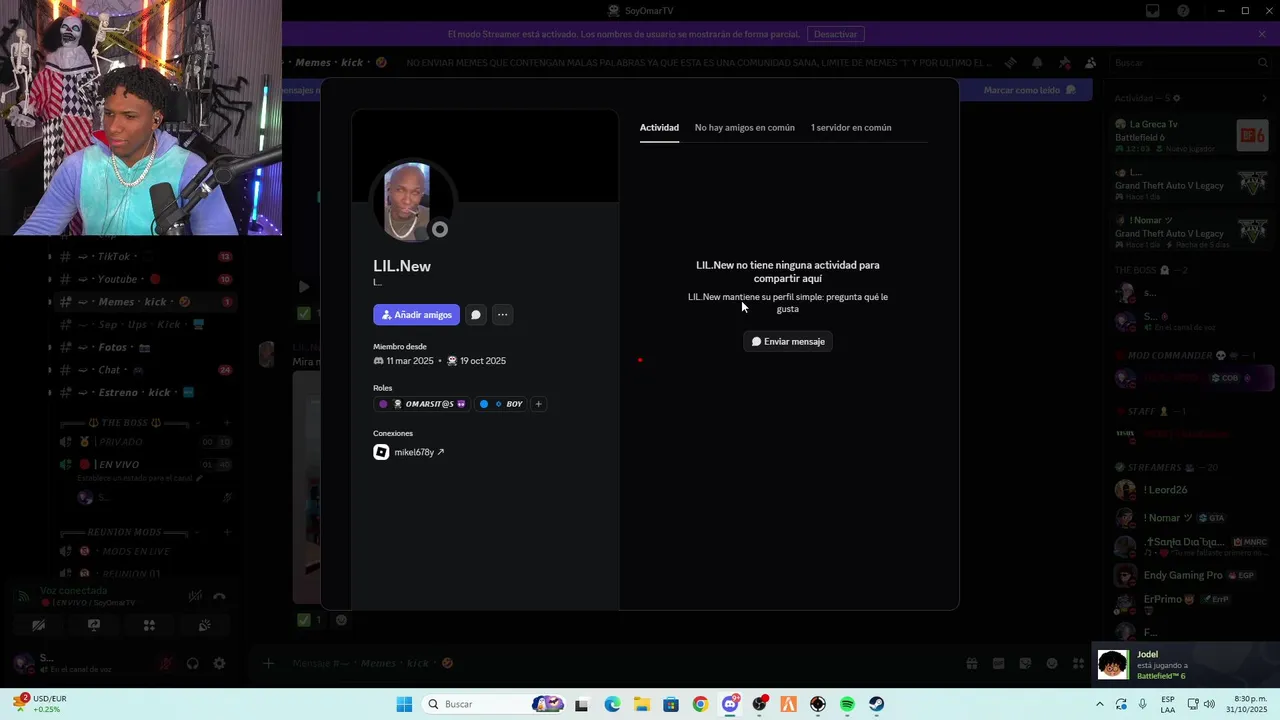
Task: Open the profile three-dots more options menu
Action: tap(503, 315)
